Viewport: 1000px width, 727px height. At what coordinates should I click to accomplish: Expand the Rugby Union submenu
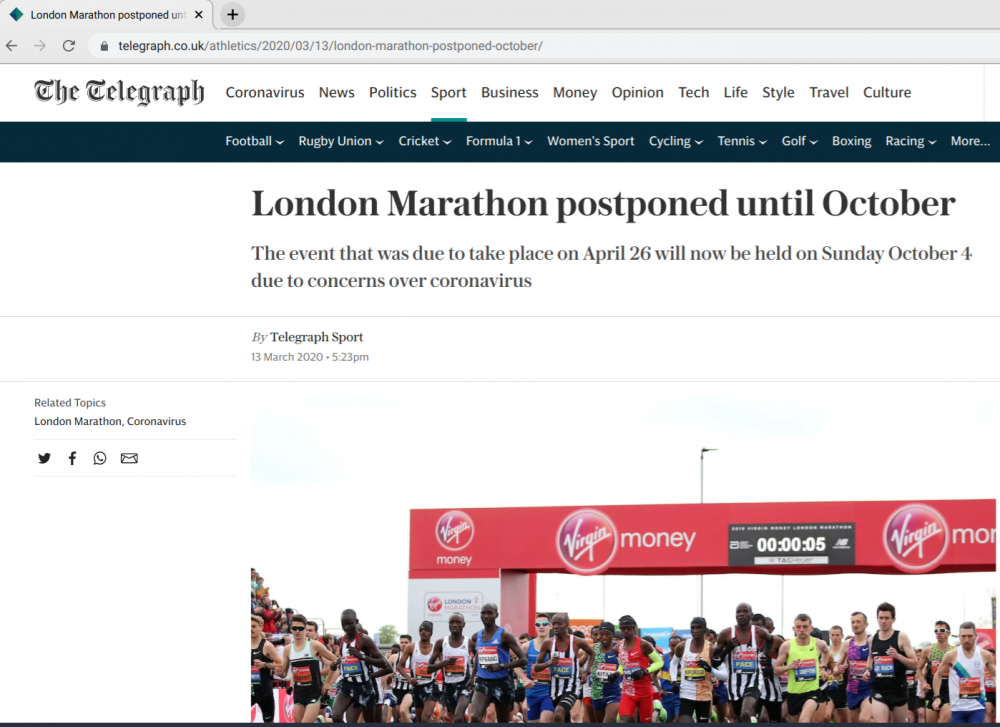pyautogui.click(x=341, y=141)
